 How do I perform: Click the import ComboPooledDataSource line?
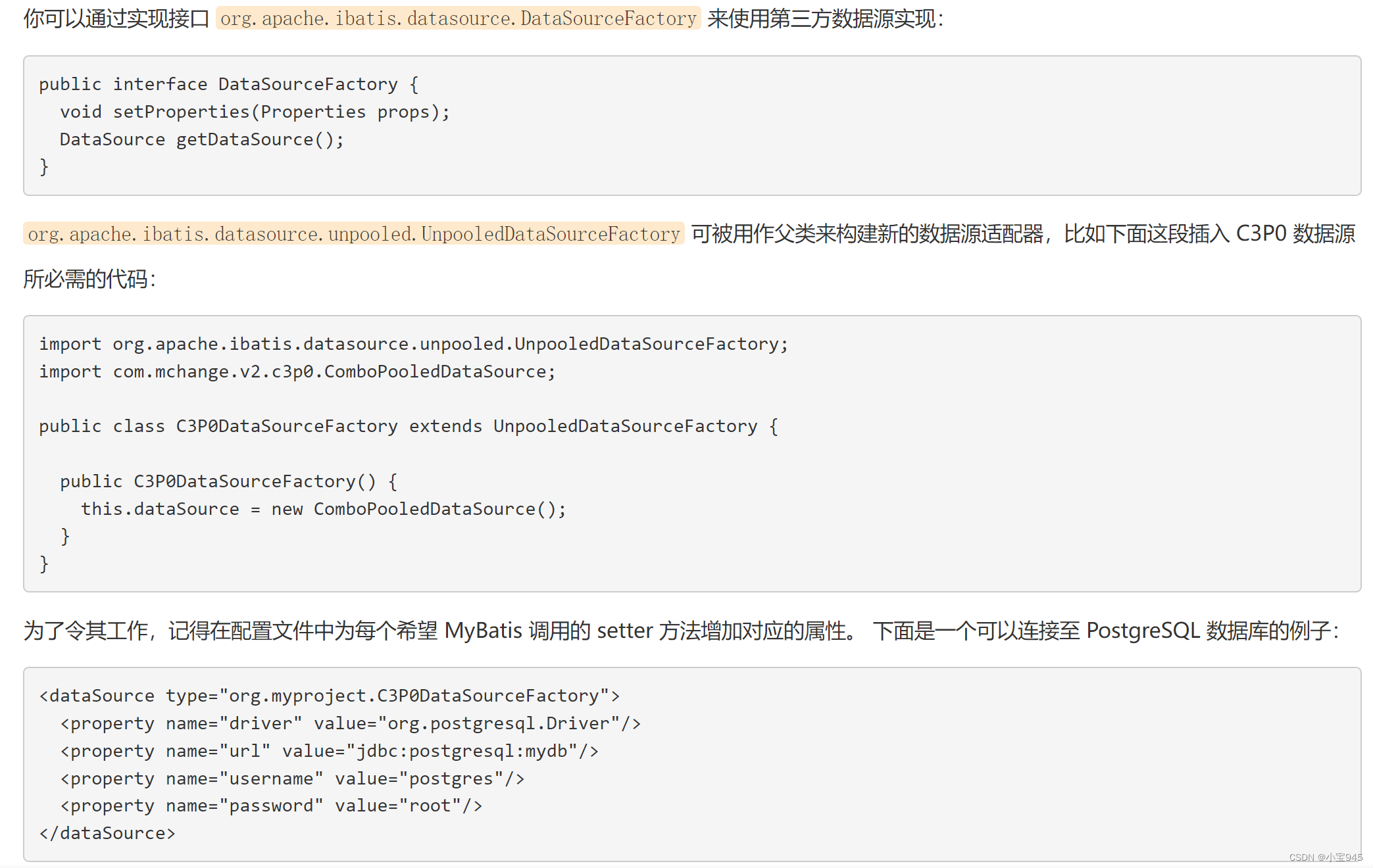tap(297, 372)
